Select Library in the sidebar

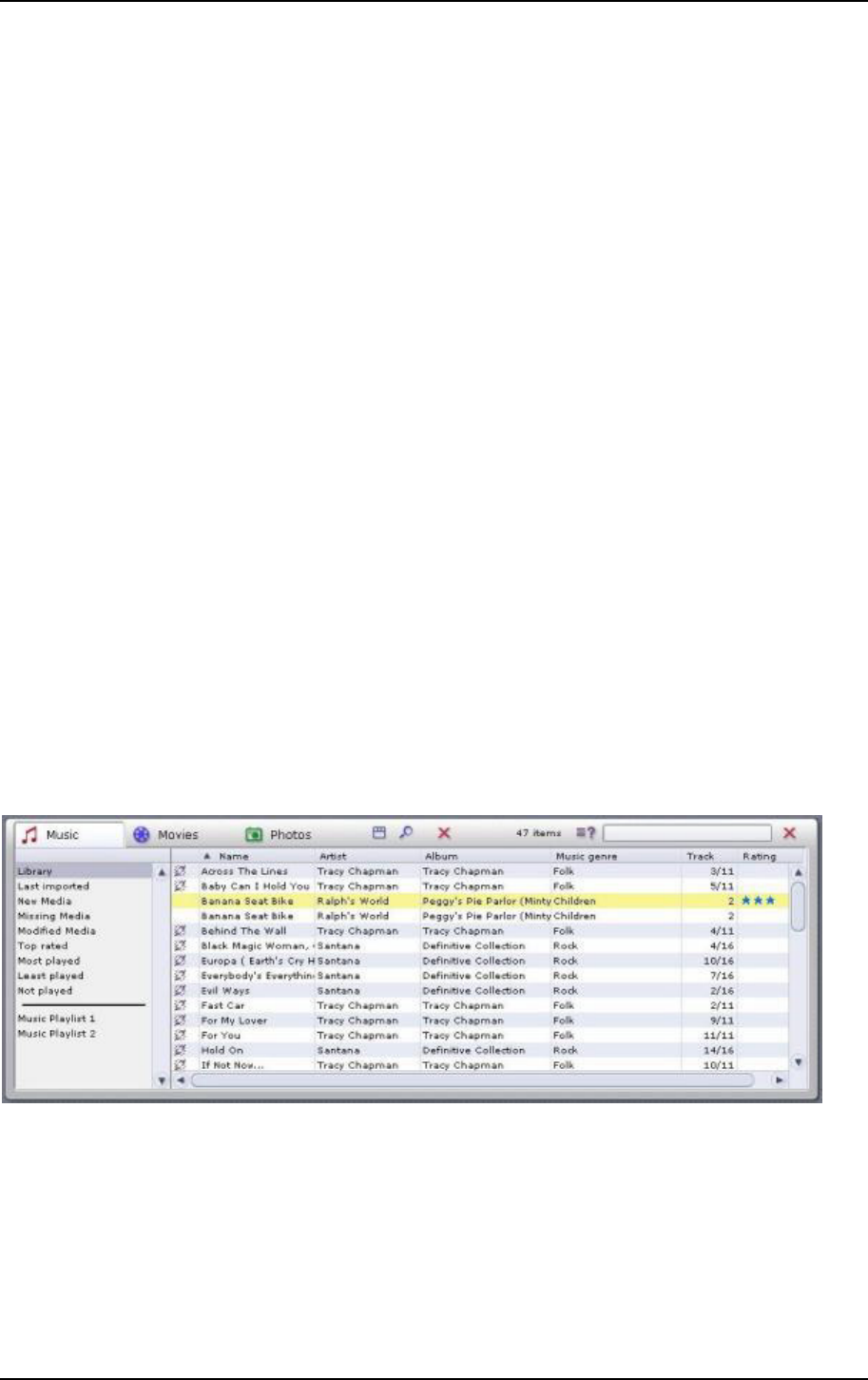[x=84, y=871]
